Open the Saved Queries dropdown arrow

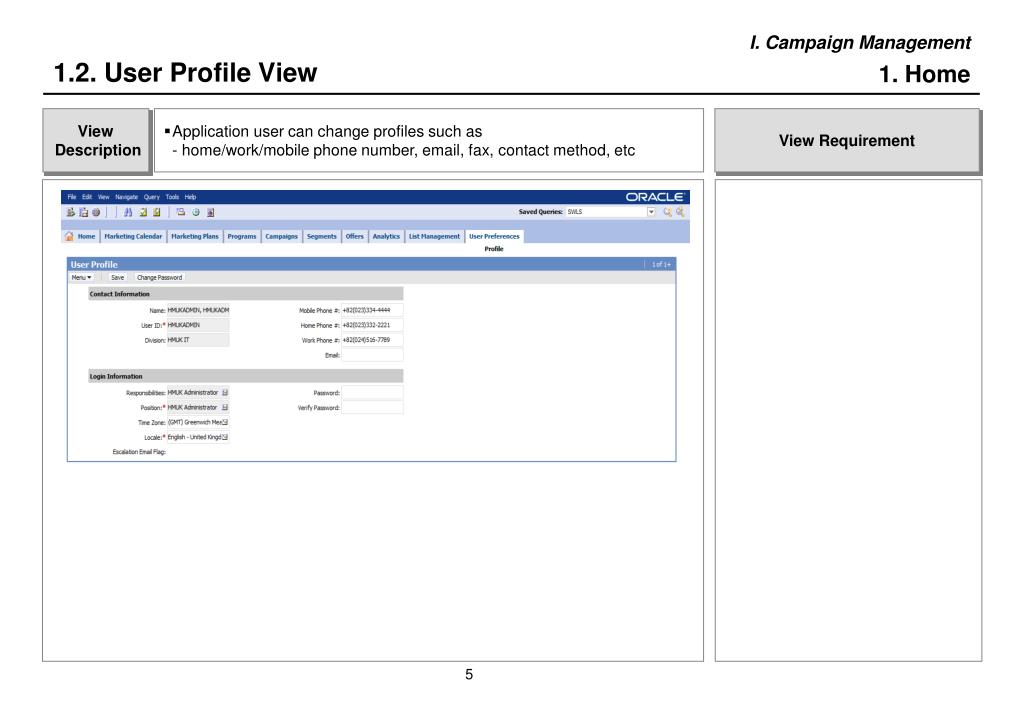pos(651,211)
